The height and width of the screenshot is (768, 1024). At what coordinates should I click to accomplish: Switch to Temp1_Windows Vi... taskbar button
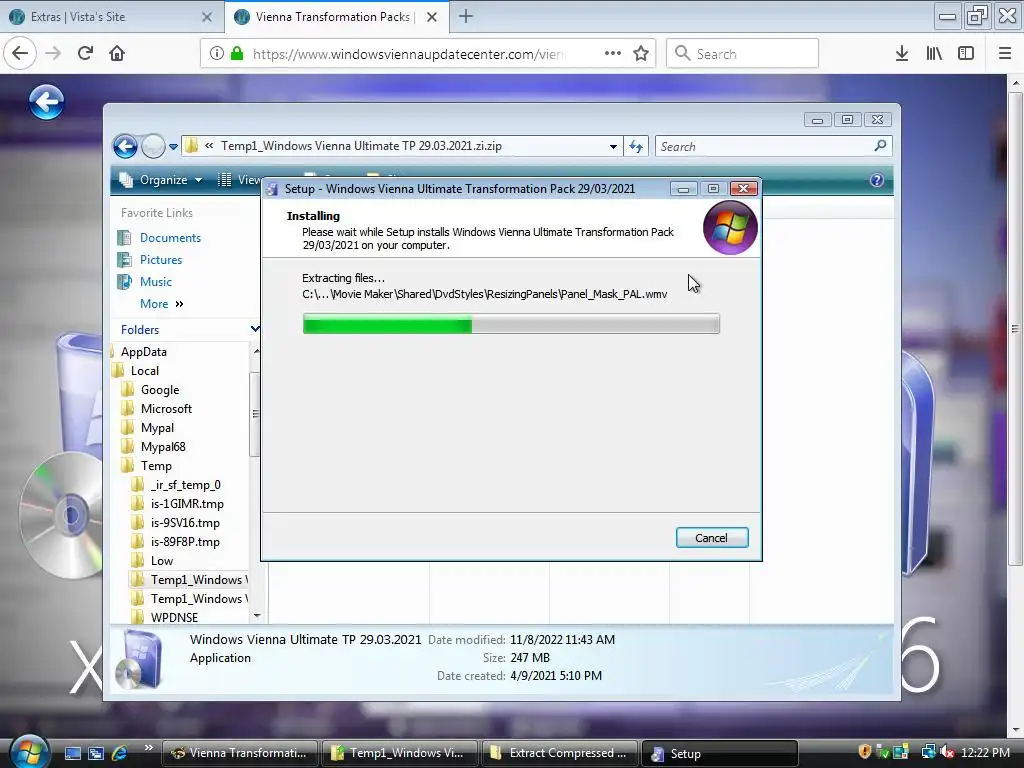pos(399,753)
